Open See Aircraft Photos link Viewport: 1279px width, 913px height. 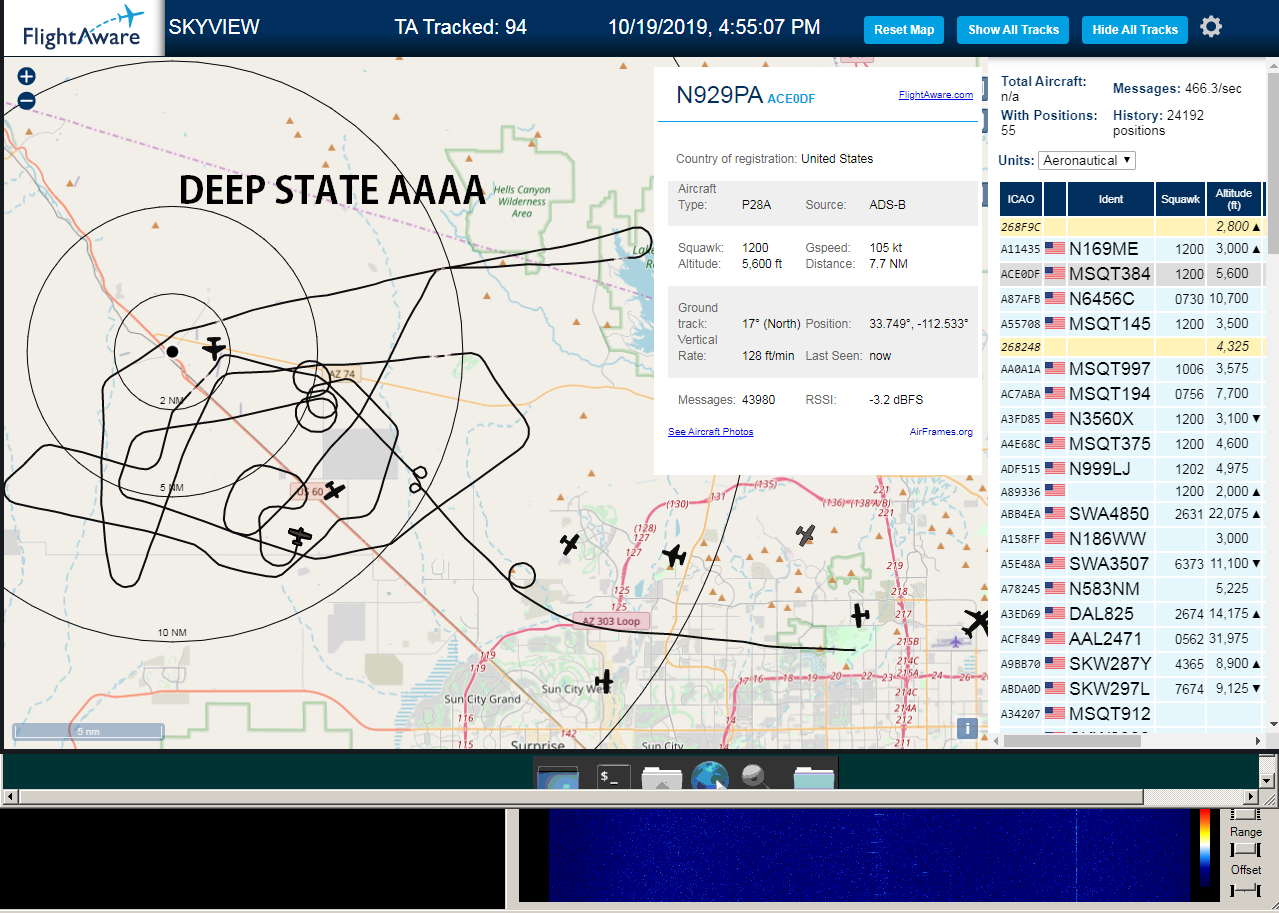tap(710, 432)
